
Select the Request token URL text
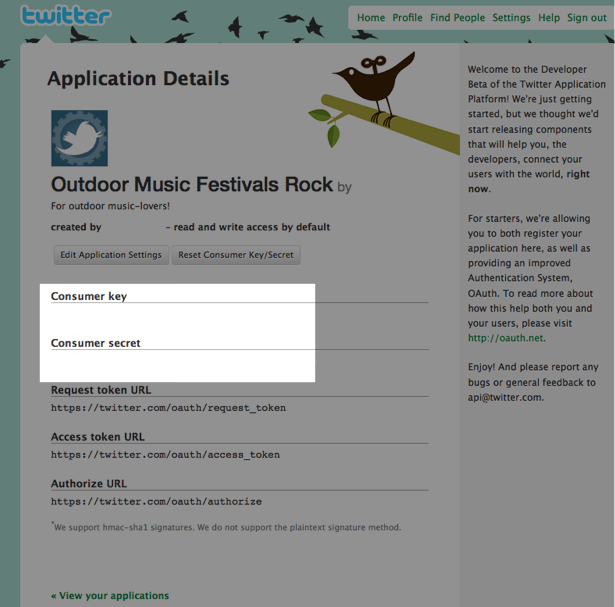pos(168,408)
